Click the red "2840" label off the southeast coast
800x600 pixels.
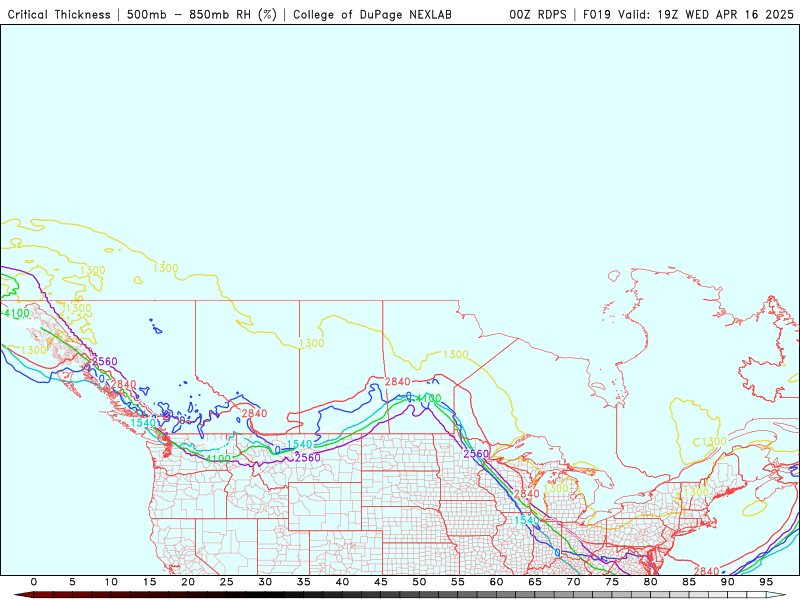707,571
